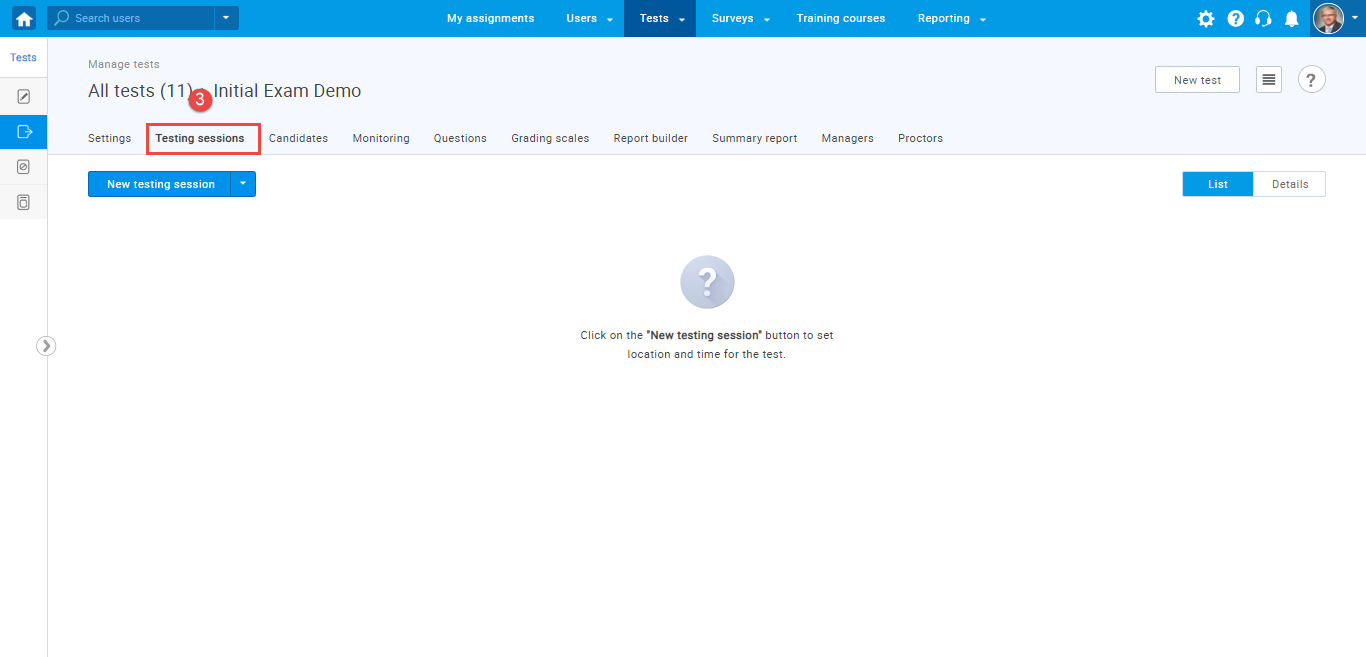Image resolution: width=1366 pixels, height=657 pixels.
Task: Click the New test button
Action: point(1197,80)
